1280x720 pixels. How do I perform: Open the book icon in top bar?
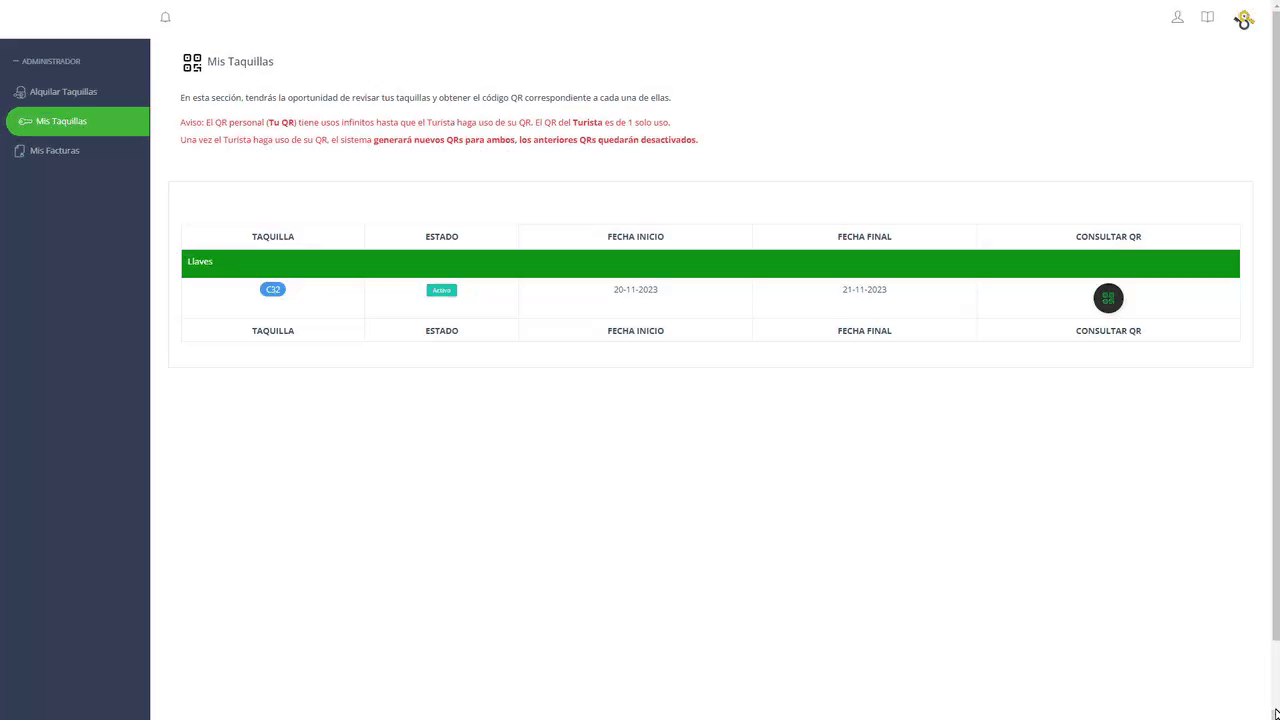pos(1207,17)
